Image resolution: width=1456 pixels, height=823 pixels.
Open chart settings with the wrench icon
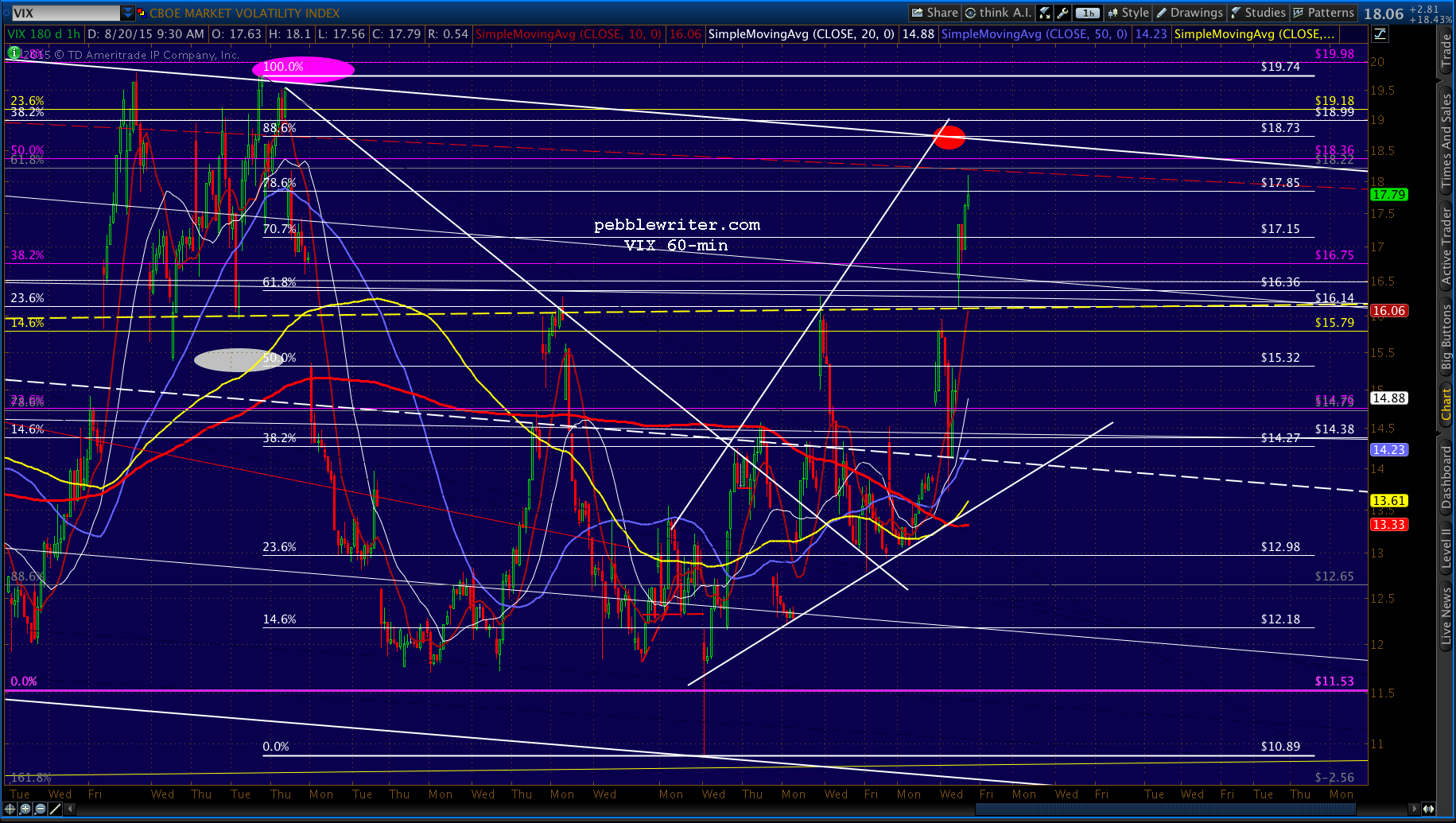point(1062,13)
